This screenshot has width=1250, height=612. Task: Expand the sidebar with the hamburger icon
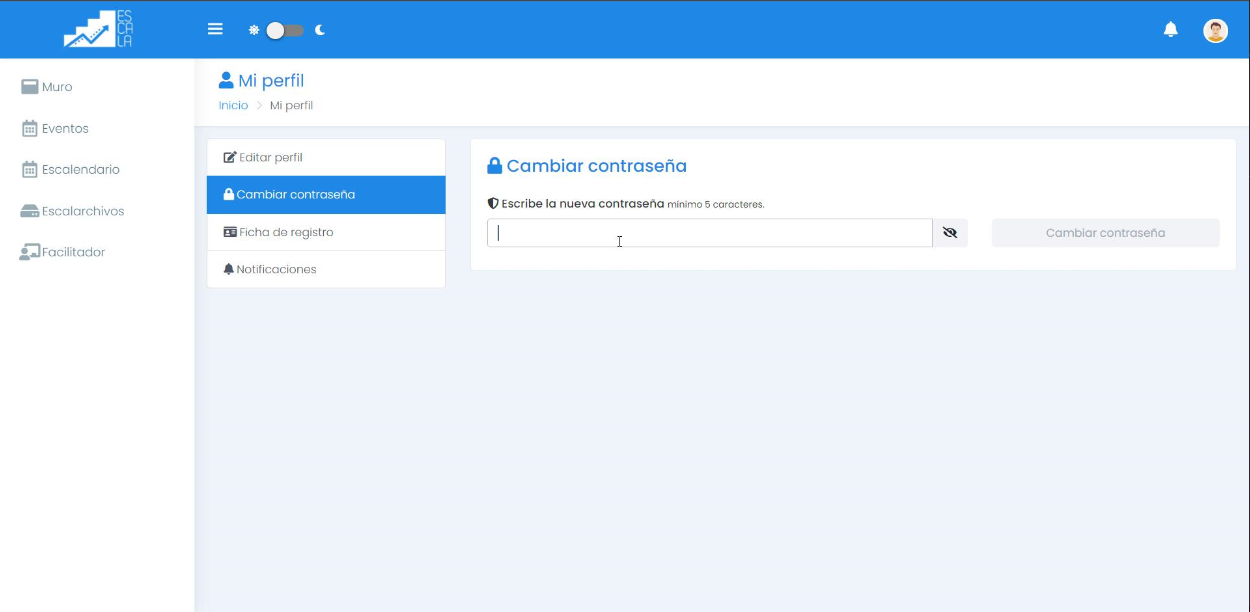[x=215, y=29]
